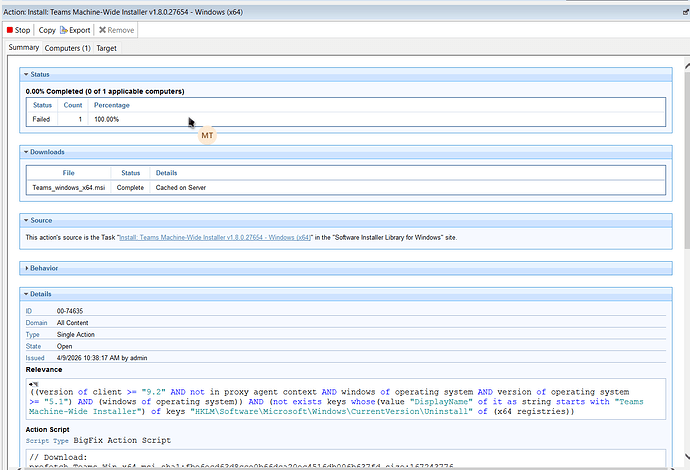Open the Install: Teams Machine-Wide Installer task link
This screenshot has width=690, height=470.
[x=215, y=238]
